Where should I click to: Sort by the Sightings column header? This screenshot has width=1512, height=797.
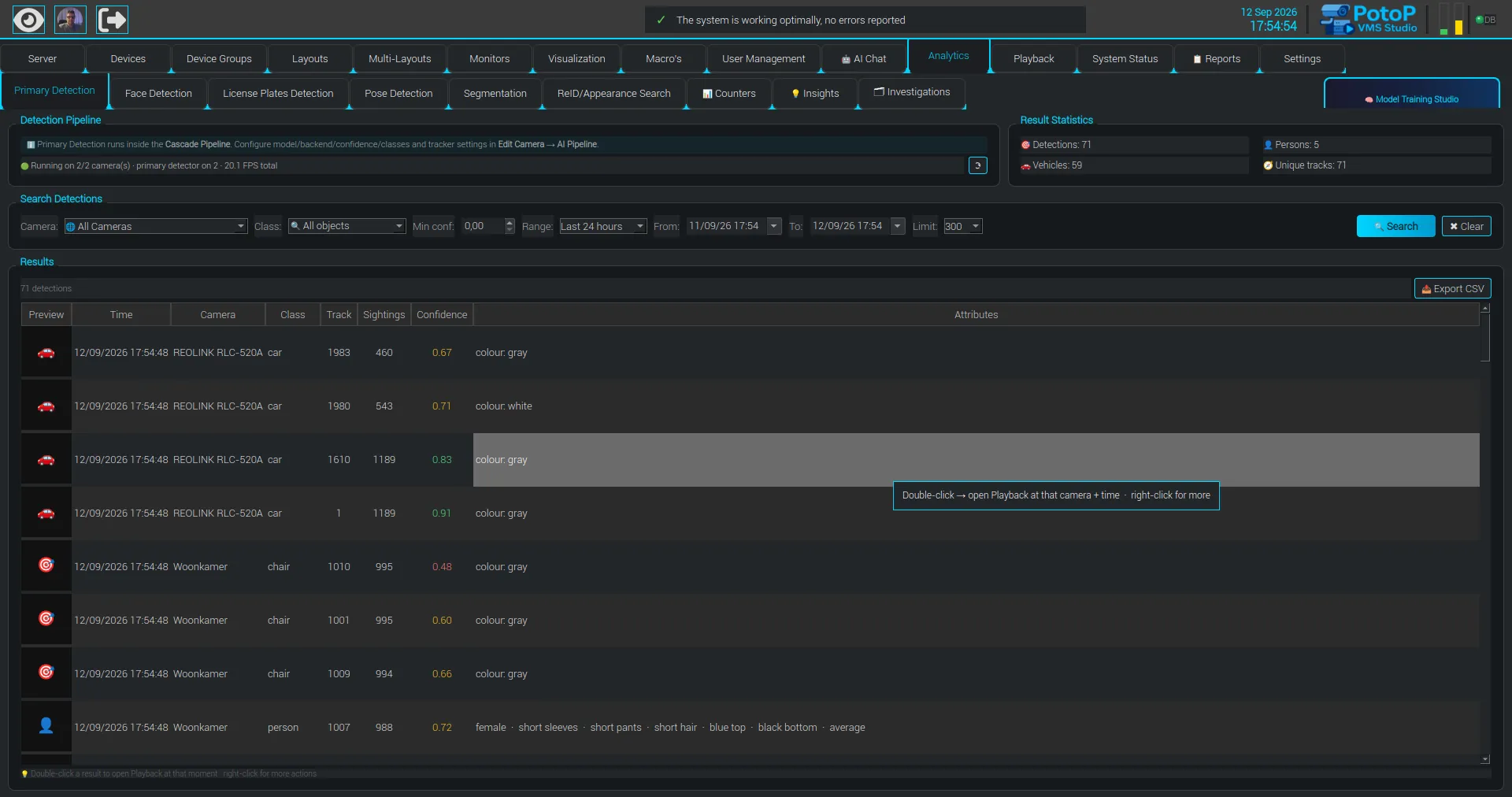[384, 315]
